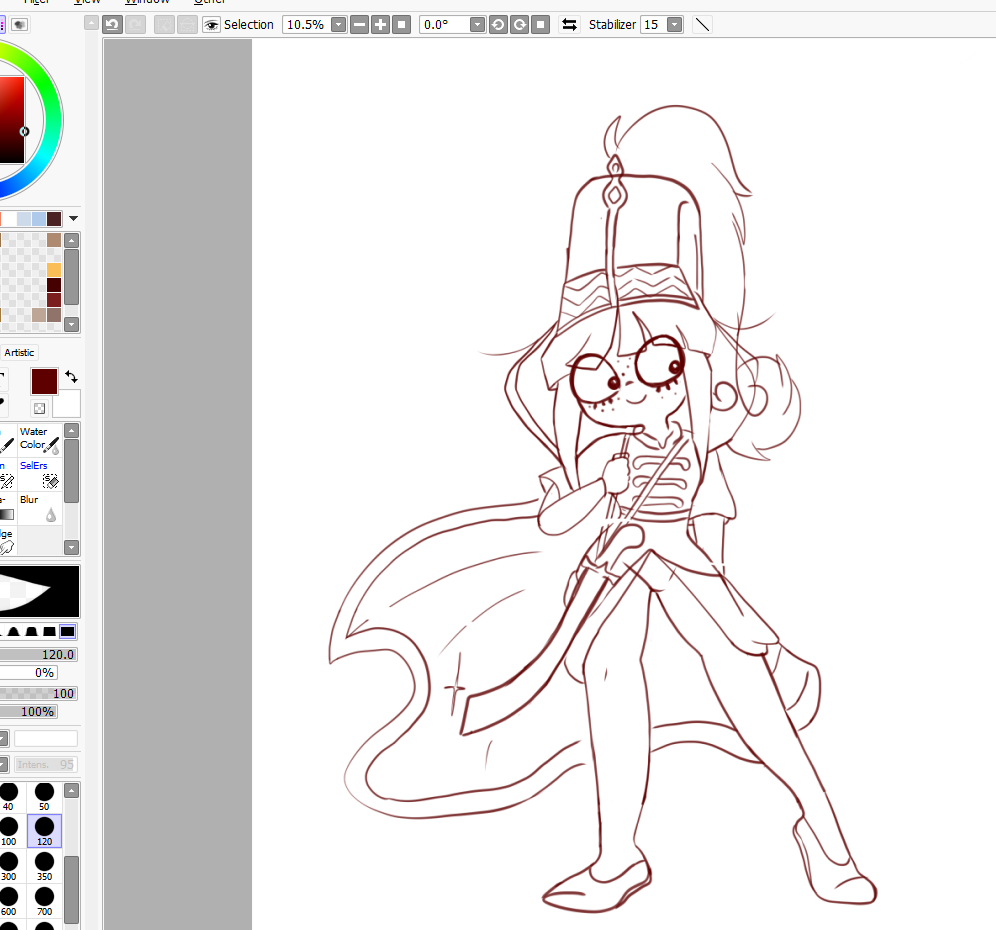Open the Stabilizer value dropdown
996x930 pixels.
[674, 24]
